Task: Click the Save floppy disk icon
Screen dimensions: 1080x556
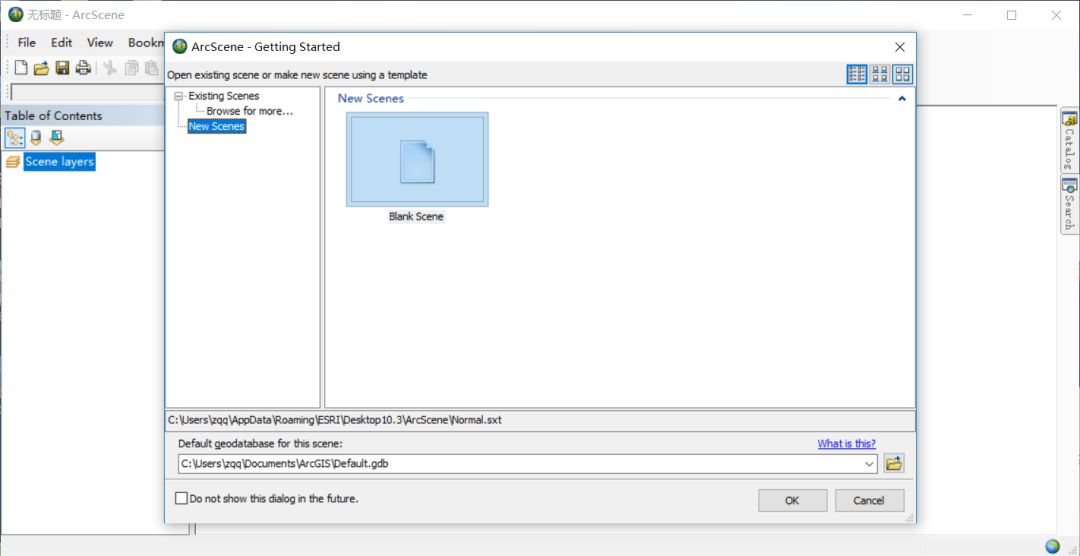Action: (x=63, y=67)
